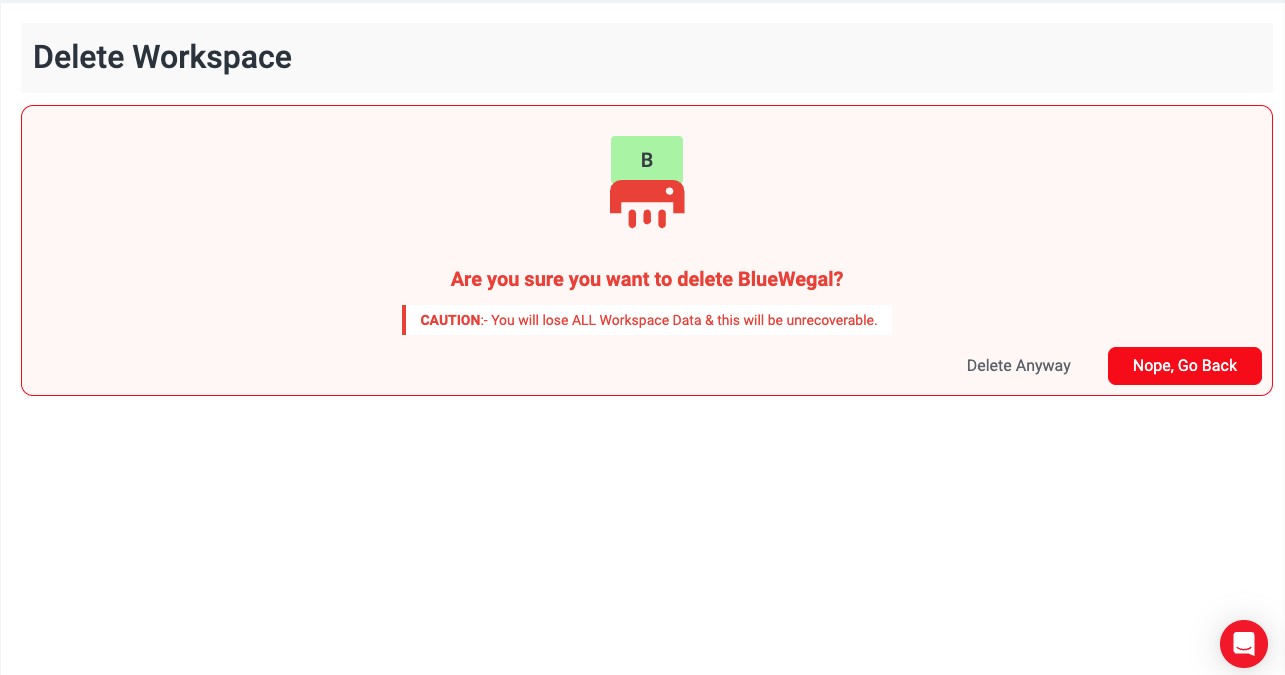Click the word 'unrecoverable' in the warning
The width and height of the screenshot is (1285, 675).
point(834,320)
